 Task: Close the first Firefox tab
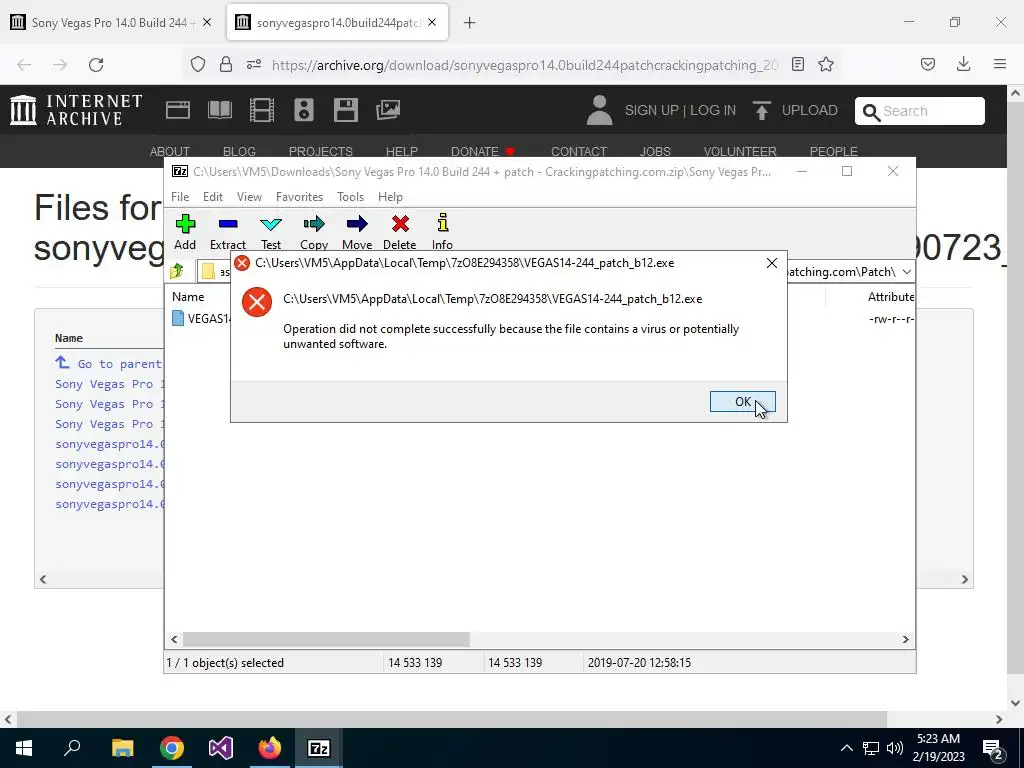[x=207, y=22]
